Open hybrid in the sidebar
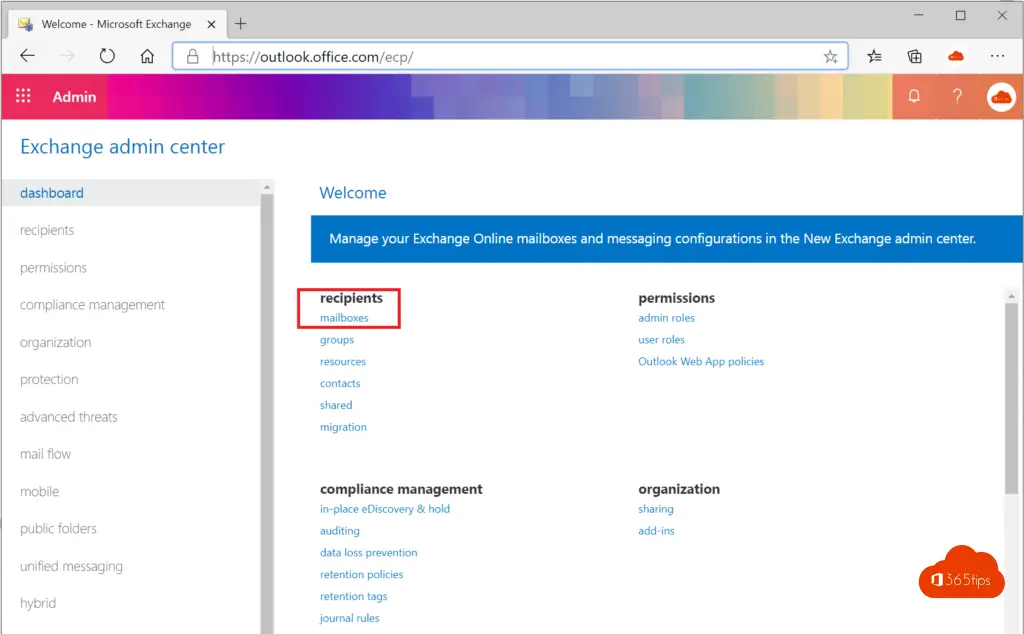The width and height of the screenshot is (1024, 634). coord(38,603)
